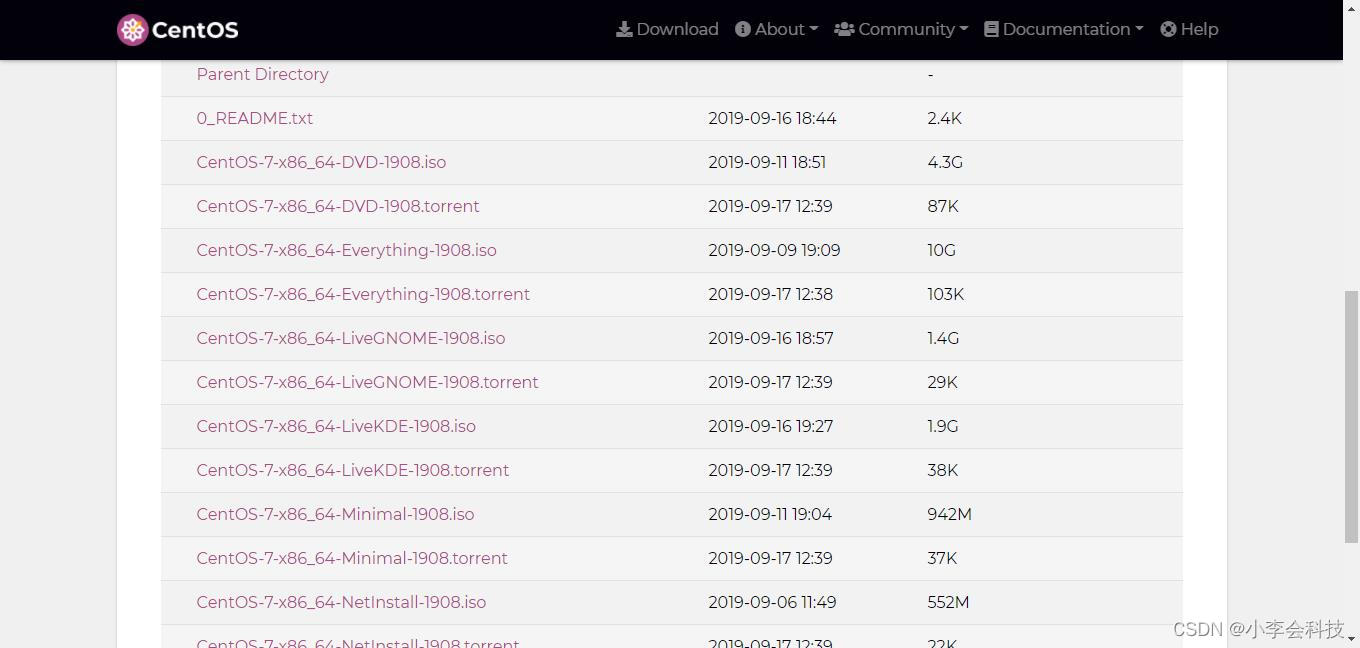Click the Documentation book icon

pyautogui.click(x=991, y=29)
